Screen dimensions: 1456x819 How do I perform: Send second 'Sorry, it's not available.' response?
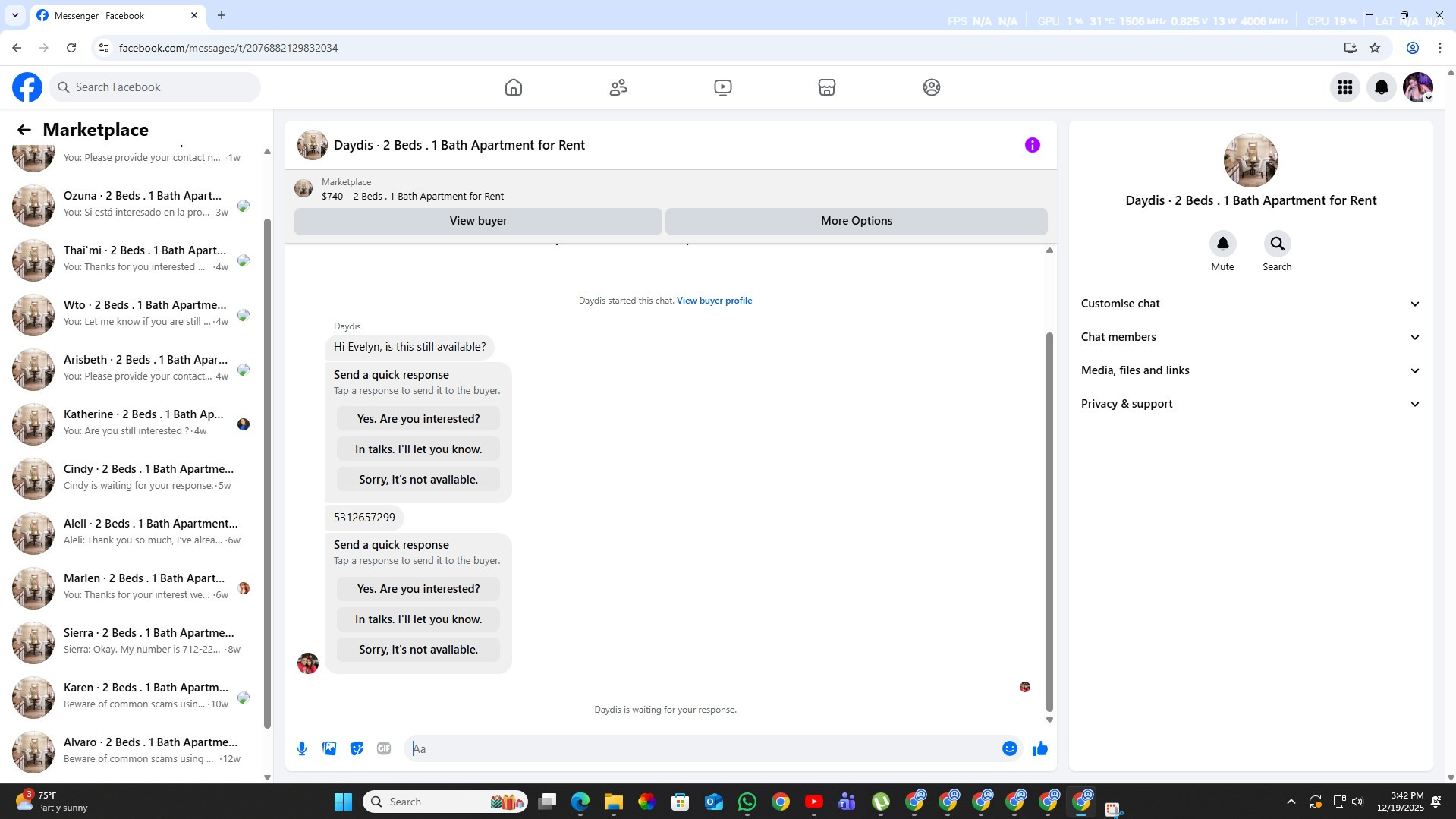pos(418,650)
